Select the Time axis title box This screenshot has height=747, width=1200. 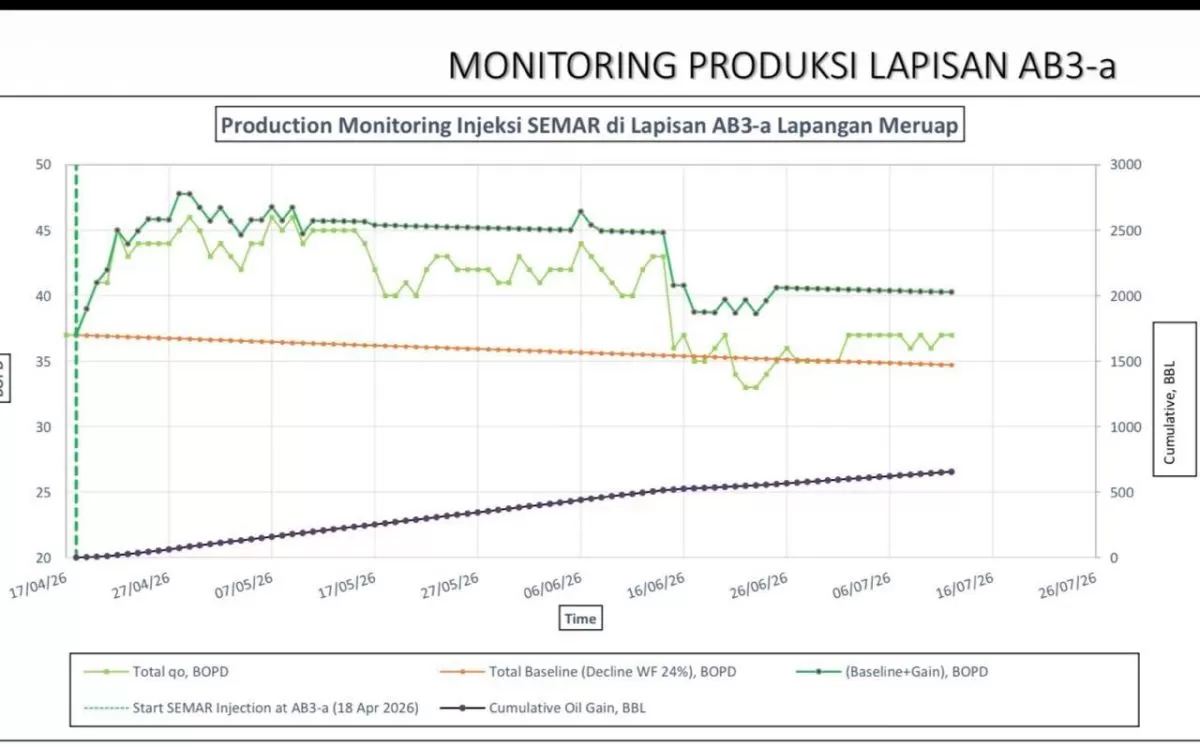tap(580, 619)
